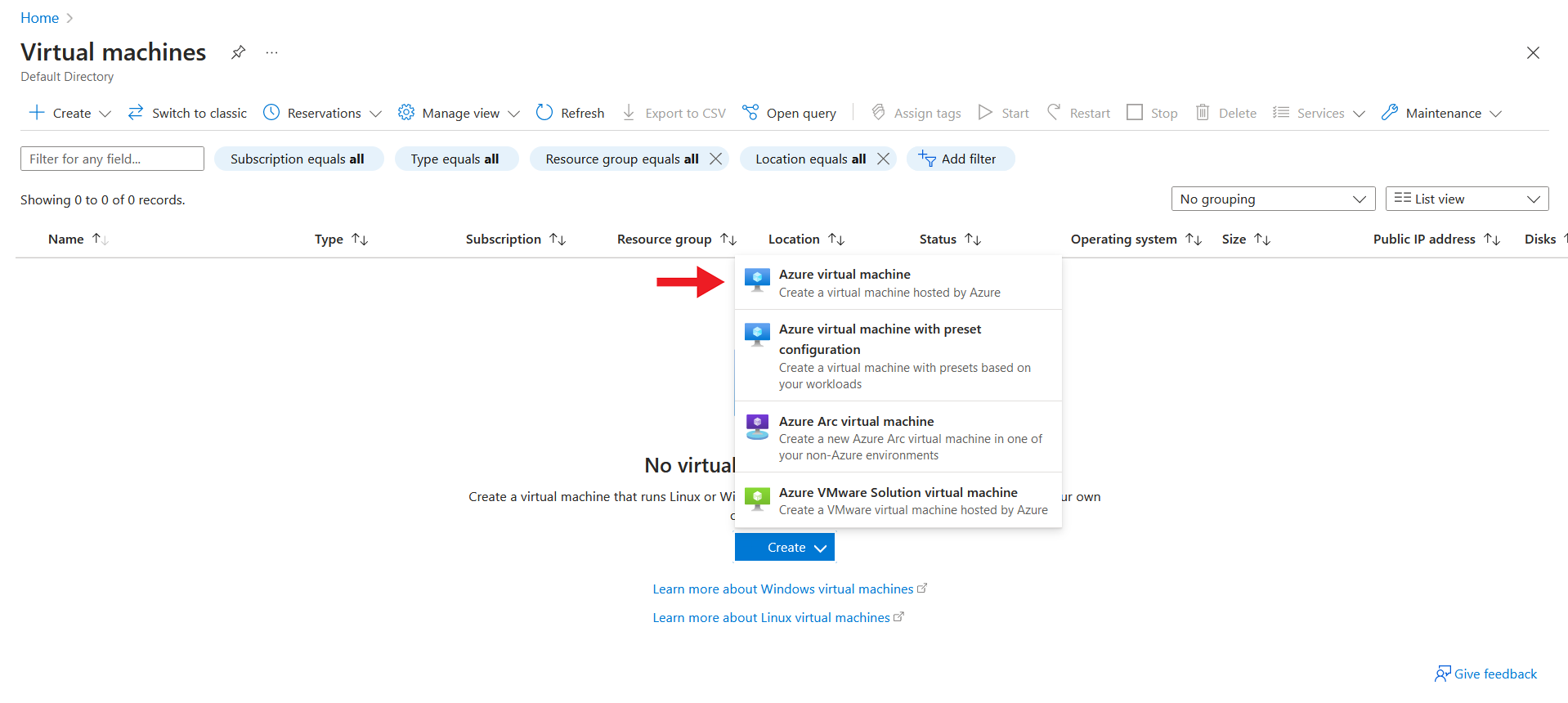Click Resource group equals all filter
This screenshot has width=1568, height=703.
tap(621, 159)
